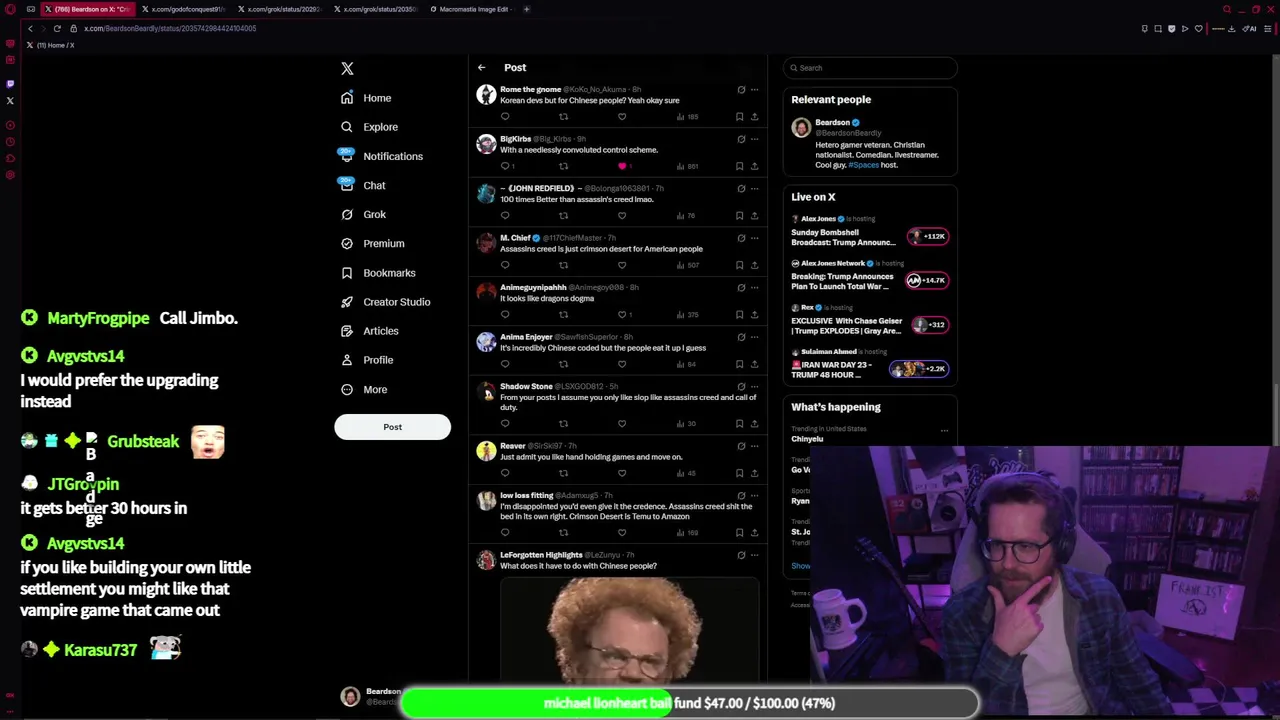1280x720 pixels.
Task: Open more options on Shadow Stone's post
Action: coord(754,387)
